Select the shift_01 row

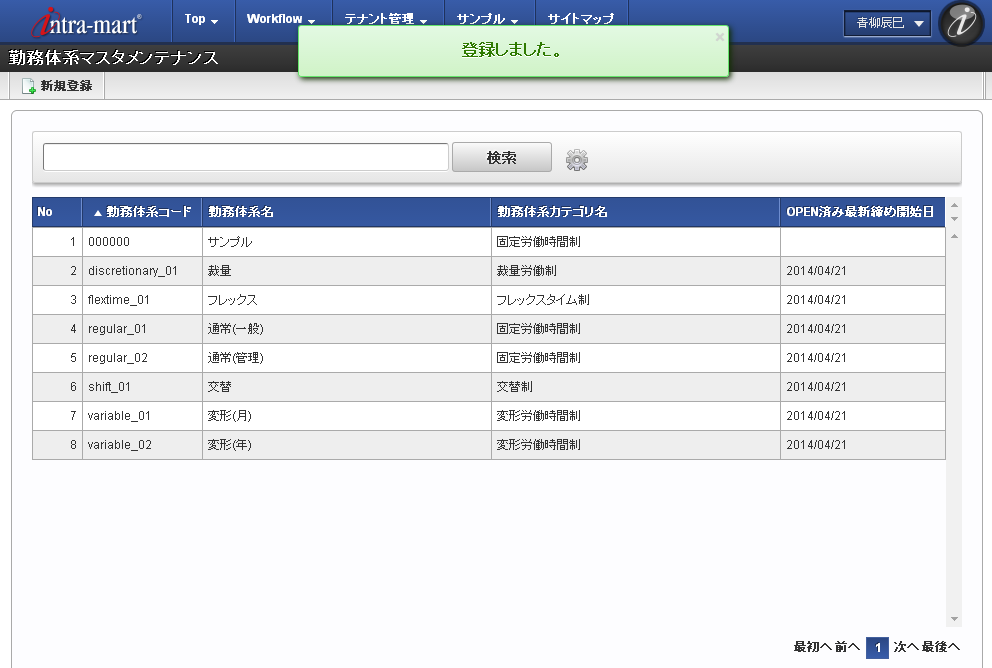(488, 387)
